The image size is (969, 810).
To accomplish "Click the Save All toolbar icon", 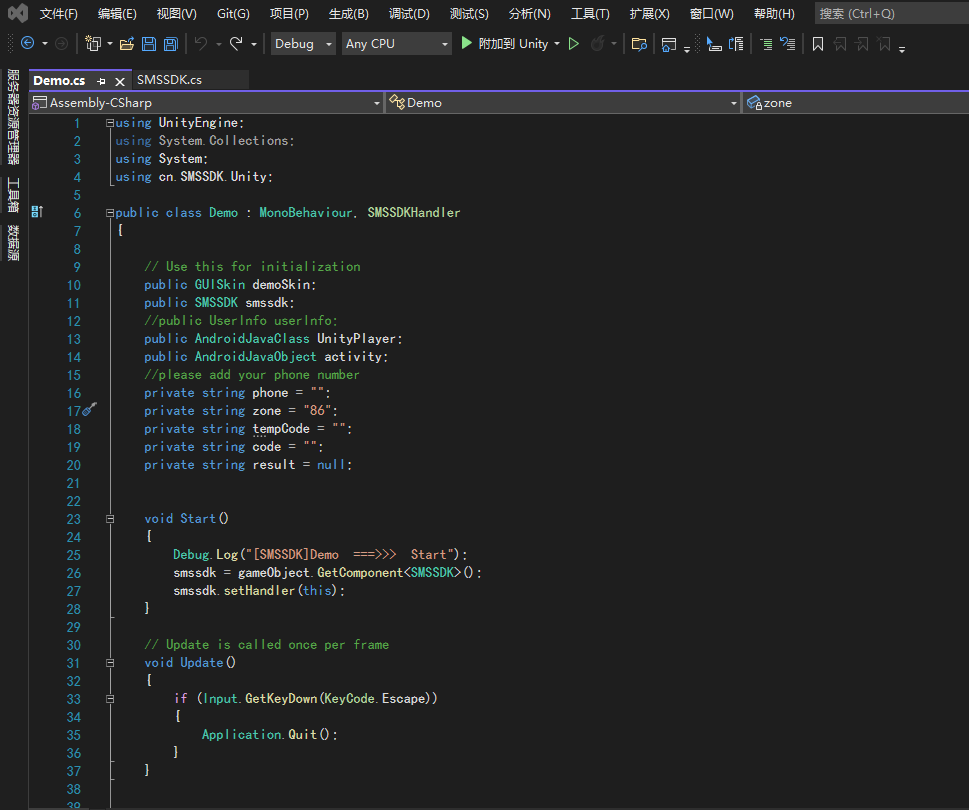I will [171, 44].
